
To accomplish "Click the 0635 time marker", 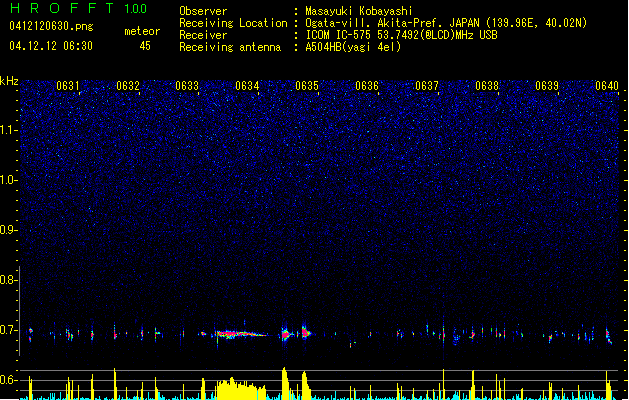I will click(307, 85).
